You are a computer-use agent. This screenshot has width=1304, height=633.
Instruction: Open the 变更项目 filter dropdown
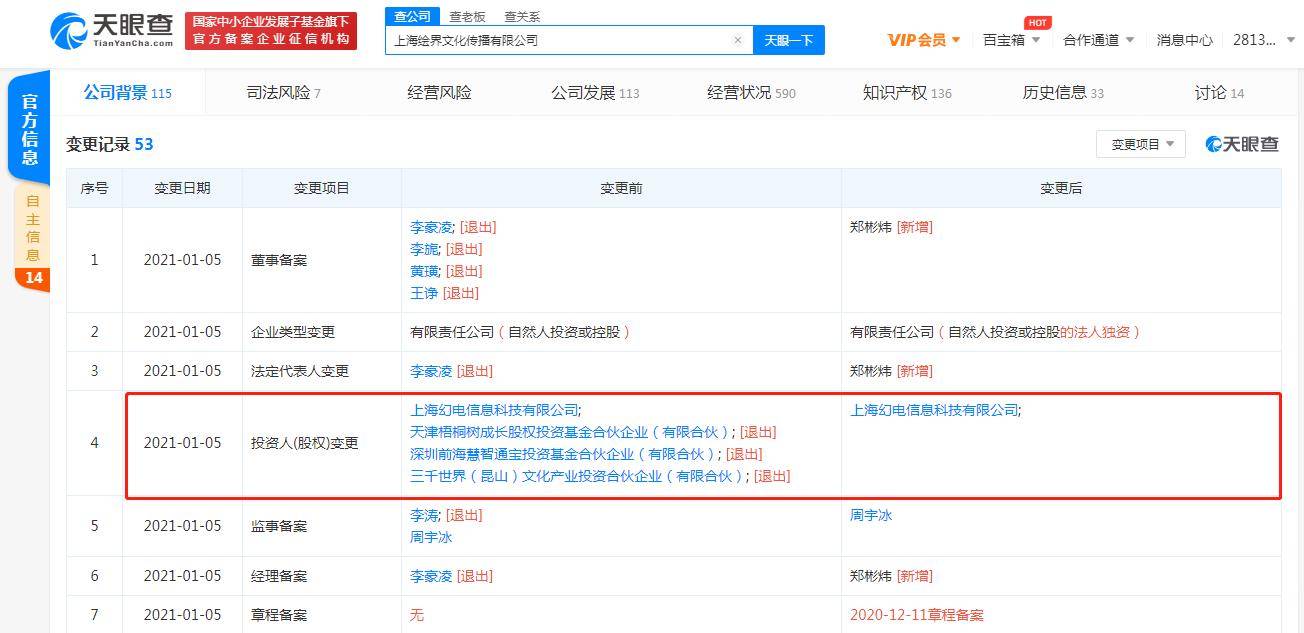[1141, 144]
